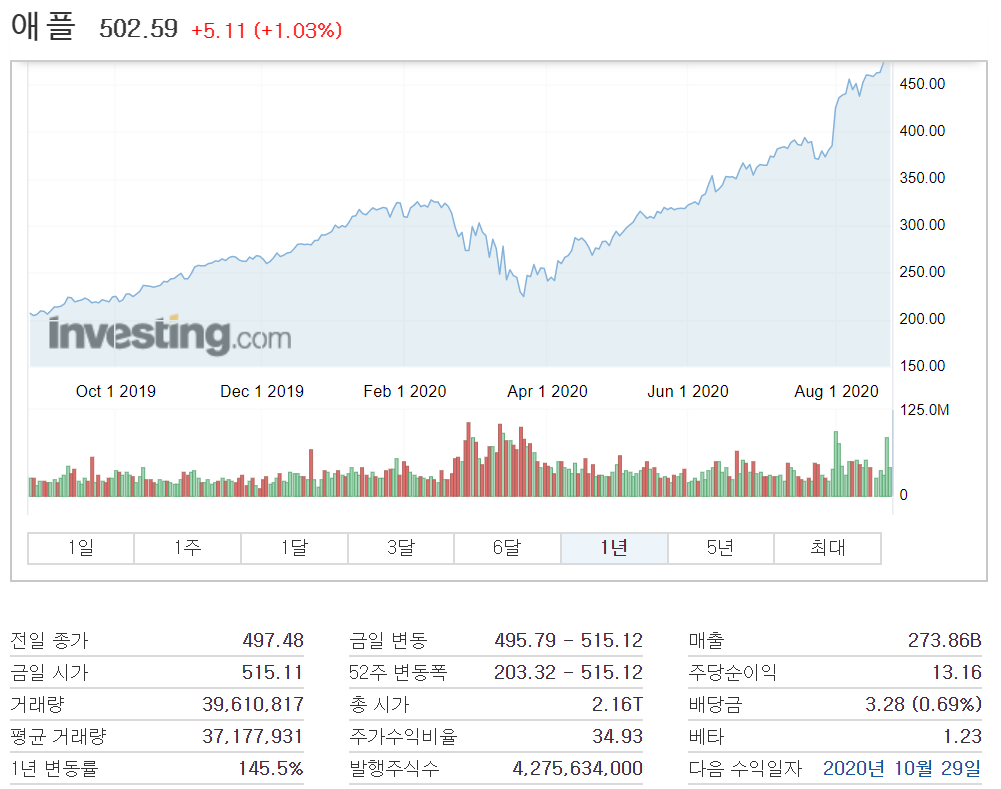
Task: Choose the 6달 chart period
Action: point(508,548)
